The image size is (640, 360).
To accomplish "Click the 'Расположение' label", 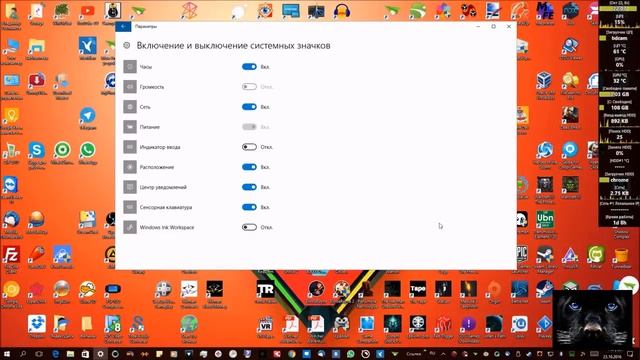I will [157, 167].
